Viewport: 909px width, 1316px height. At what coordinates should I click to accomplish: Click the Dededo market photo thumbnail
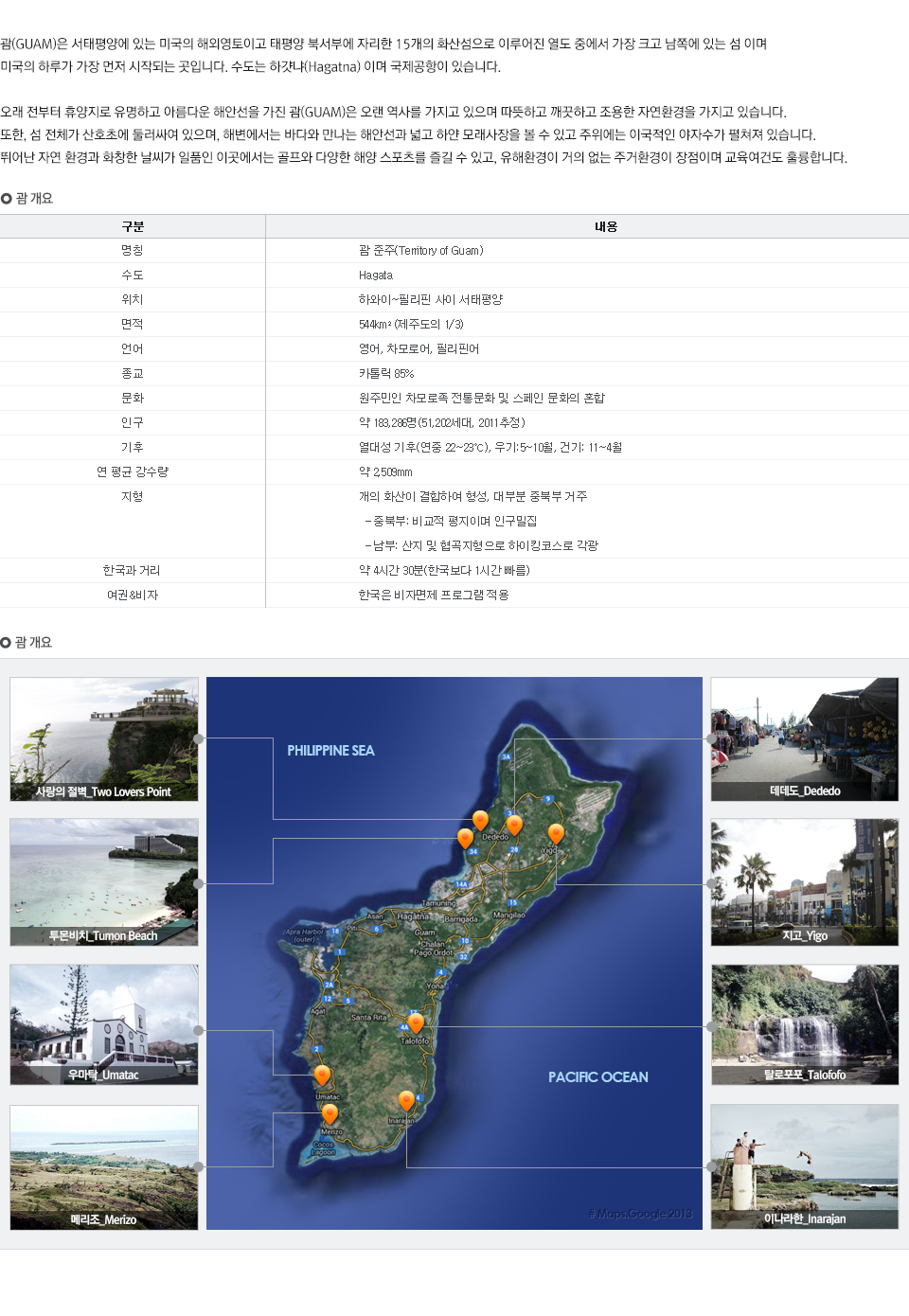(804, 739)
